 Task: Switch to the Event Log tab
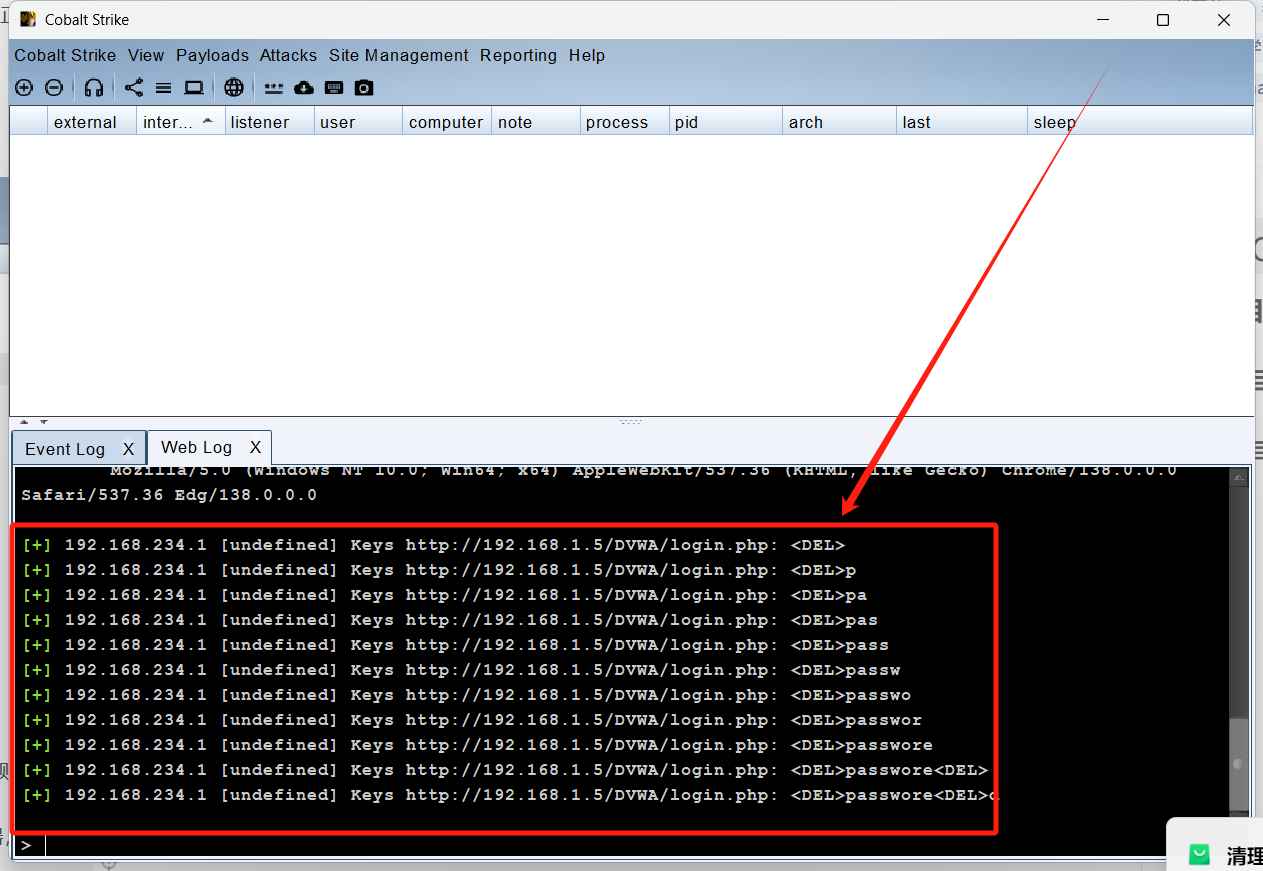(65, 449)
